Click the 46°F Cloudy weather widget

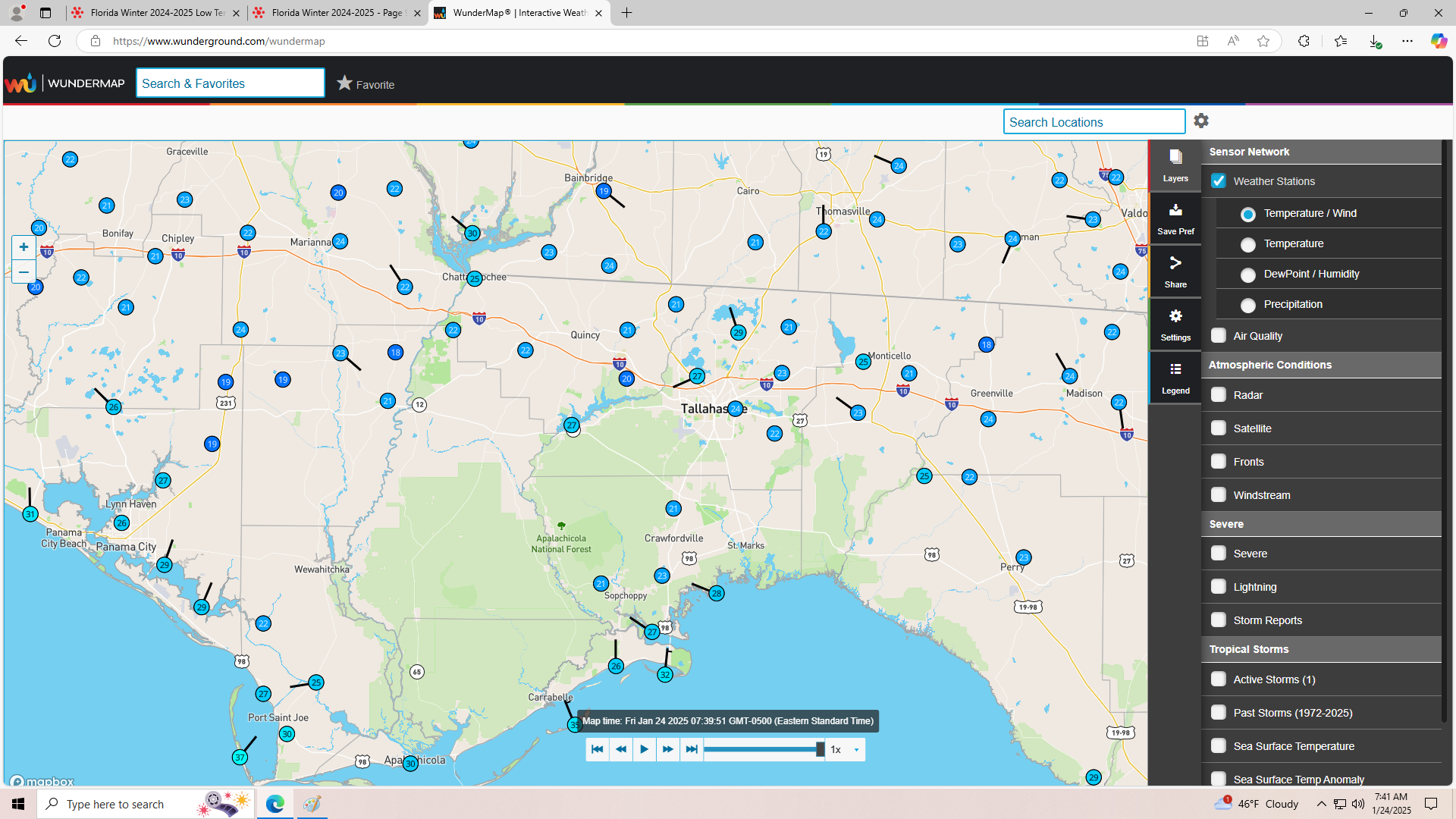[x=1257, y=804]
